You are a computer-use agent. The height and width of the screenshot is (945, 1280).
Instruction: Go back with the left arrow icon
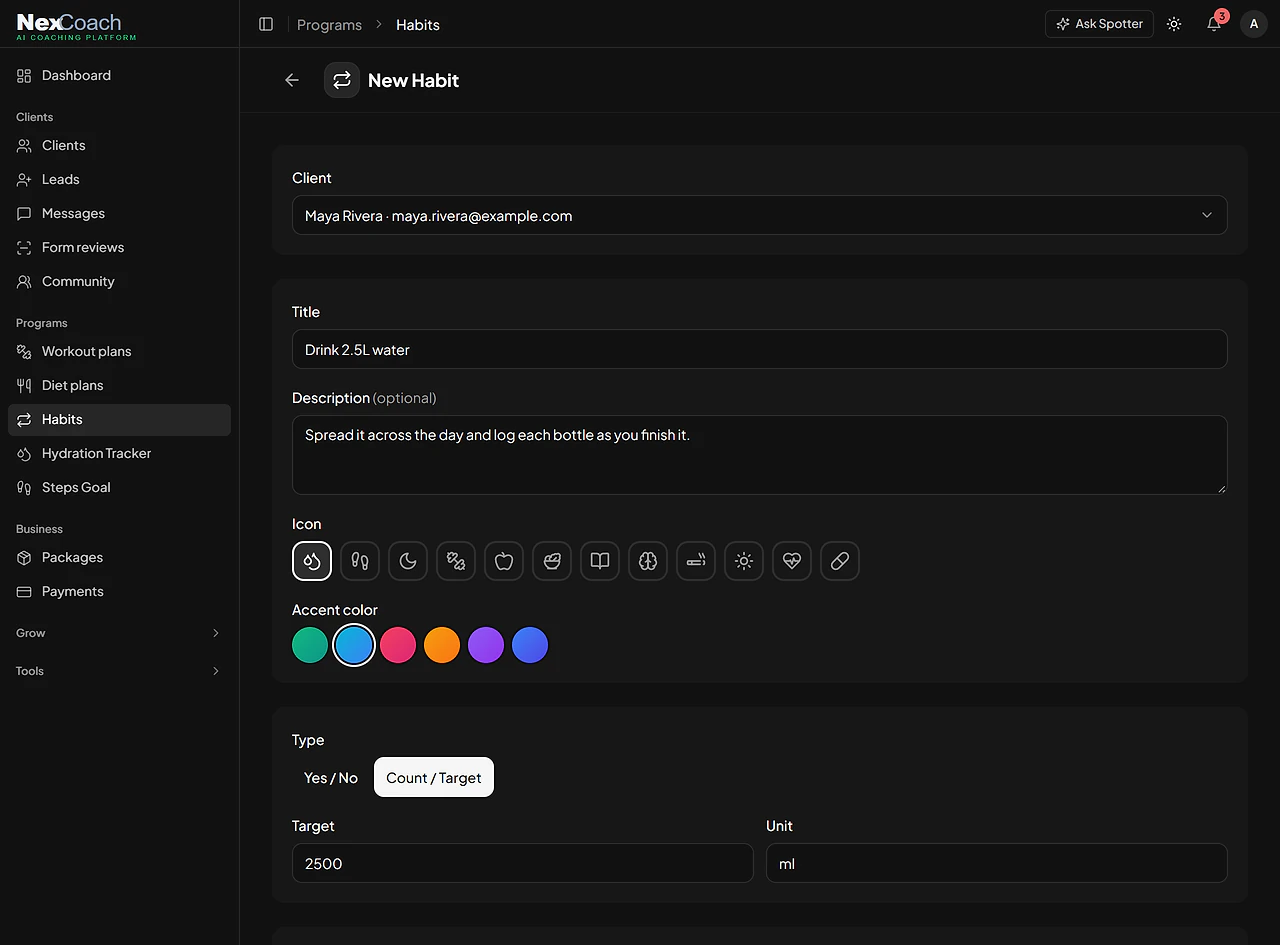292,80
